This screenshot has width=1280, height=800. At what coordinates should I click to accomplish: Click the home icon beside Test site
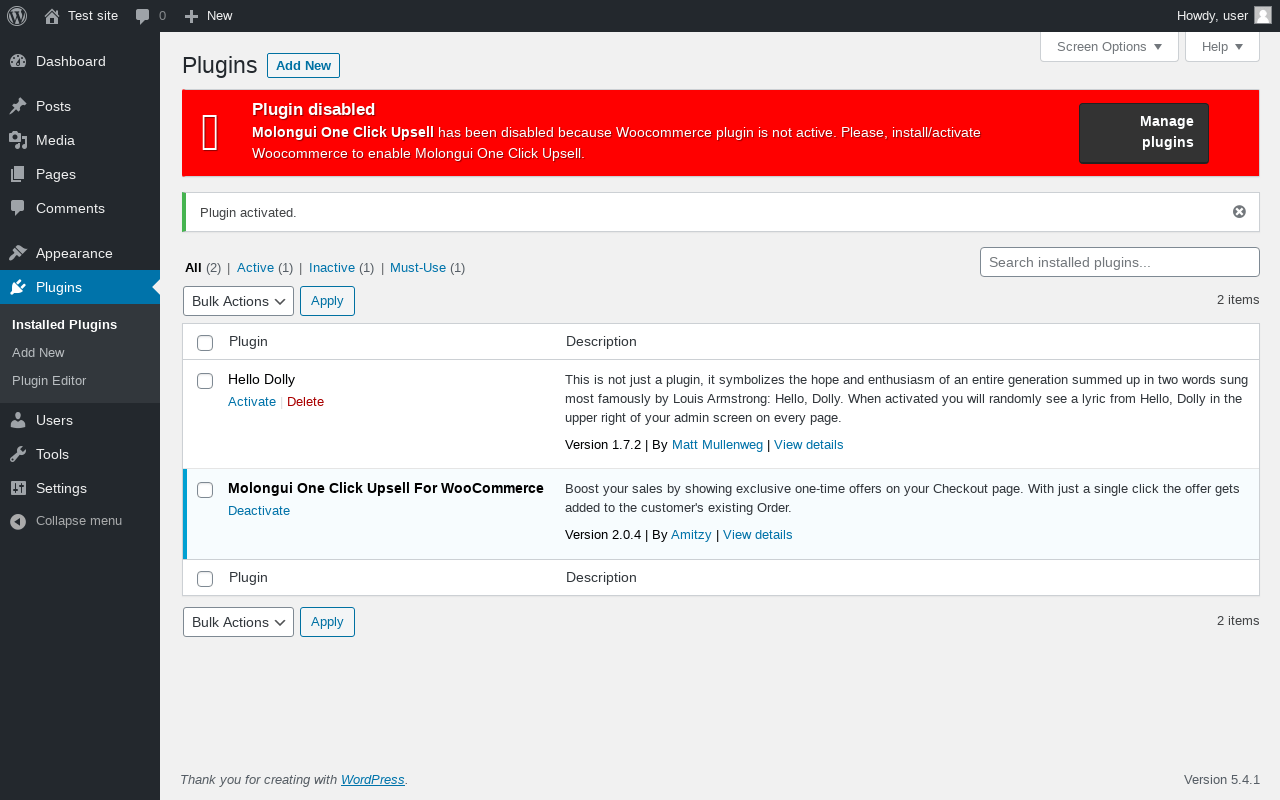tap(52, 16)
